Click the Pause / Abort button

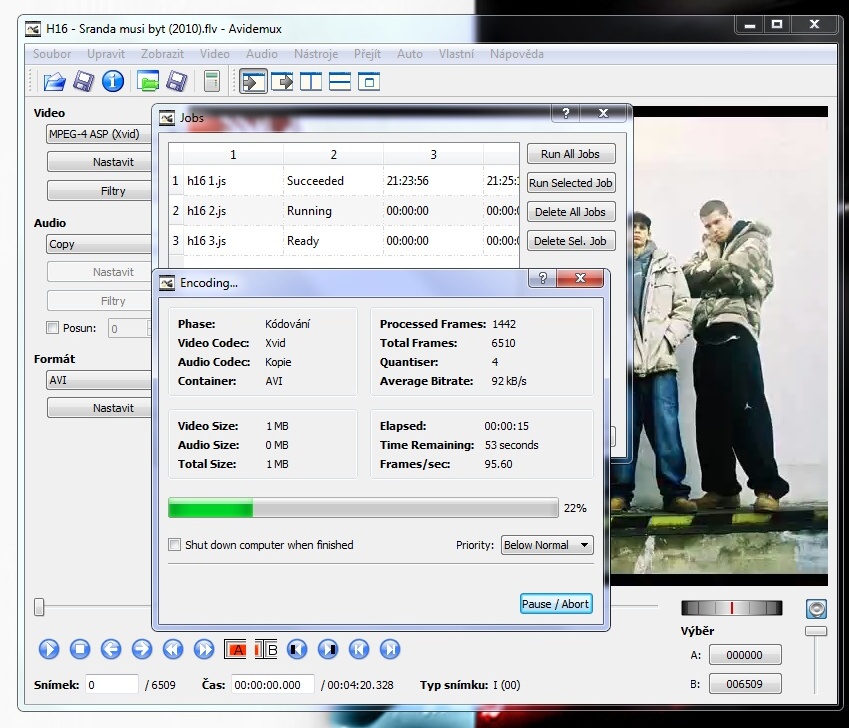(x=556, y=604)
